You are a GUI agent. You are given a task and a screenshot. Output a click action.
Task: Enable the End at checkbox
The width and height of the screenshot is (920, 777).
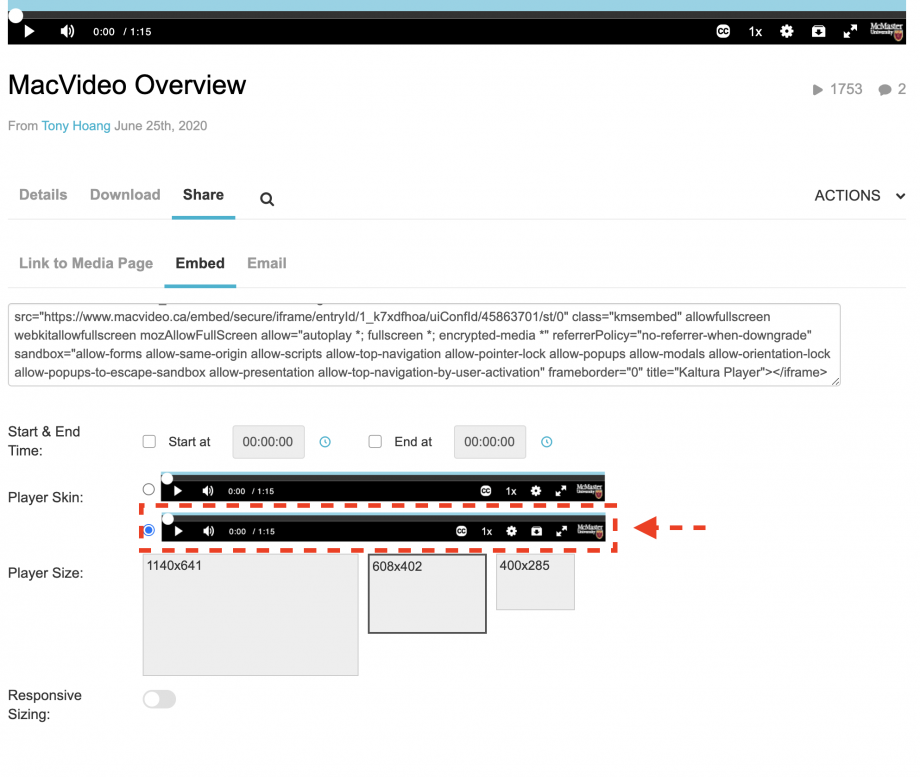pyautogui.click(x=375, y=441)
